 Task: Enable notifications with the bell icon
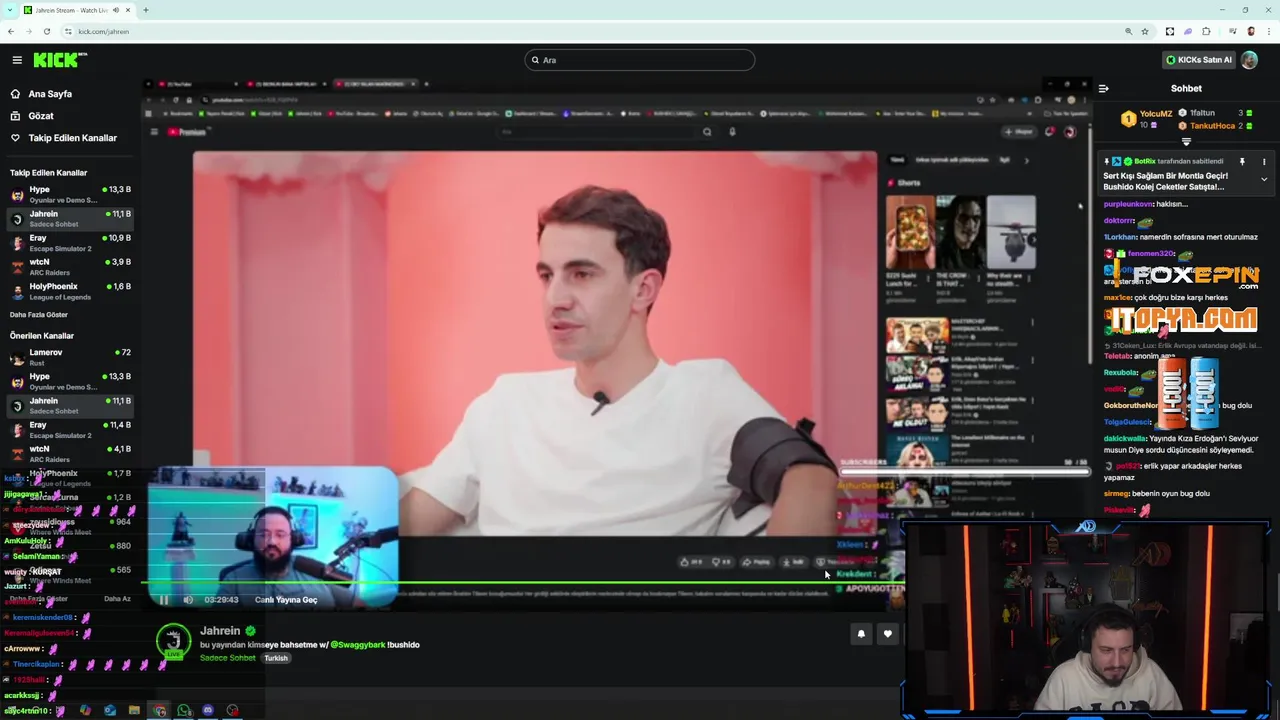pos(861,634)
